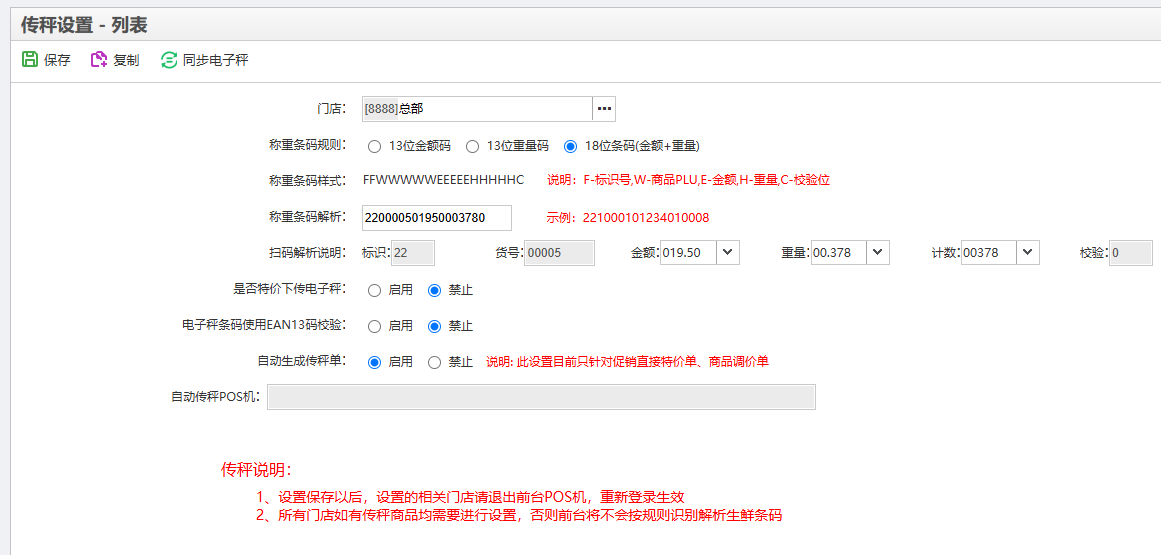Click the 标识 field showing 22
Screen dimensions: 1161x555
click(412, 252)
